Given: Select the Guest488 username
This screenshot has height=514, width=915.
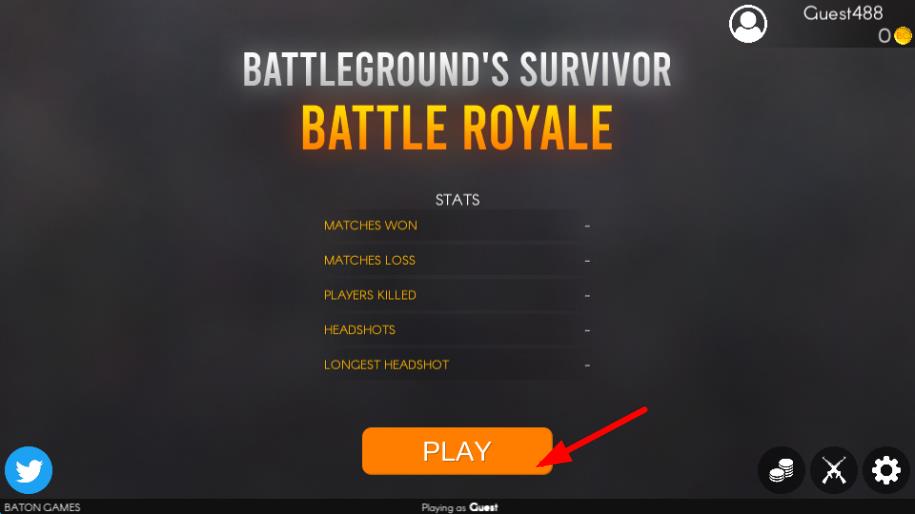Looking at the screenshot, I should [843, 13].
